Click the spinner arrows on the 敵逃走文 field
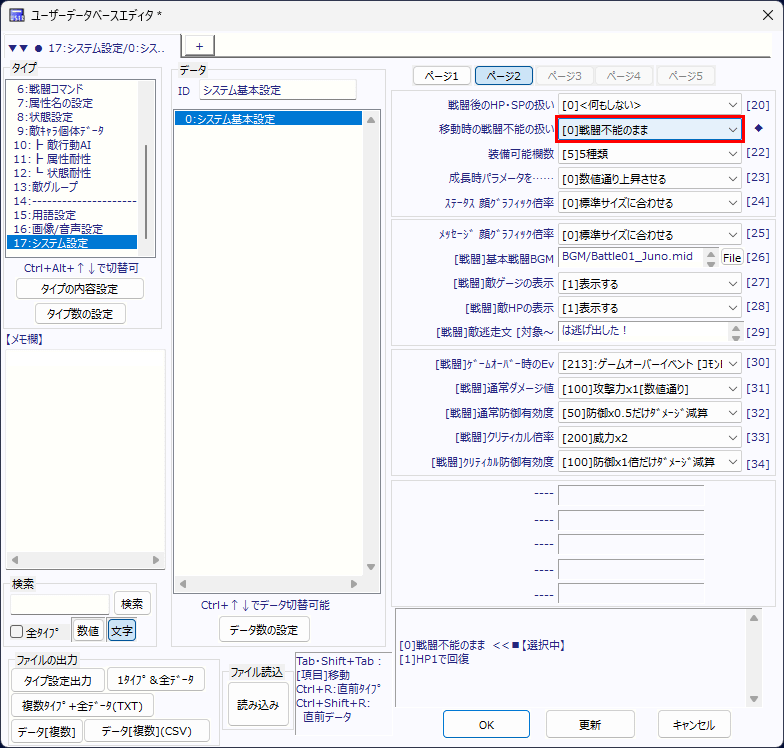784x748 pixels. click(x=735, y=332)
